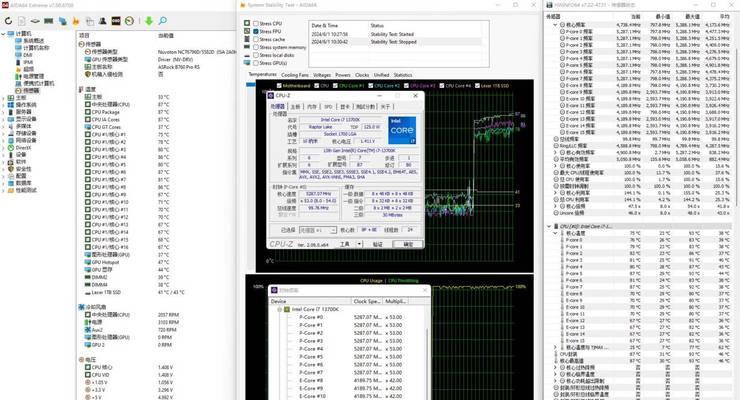740x400 pixels.
Task: Switch to the Statistics tab
Action: pyautogui.click(x=403, y=75)
